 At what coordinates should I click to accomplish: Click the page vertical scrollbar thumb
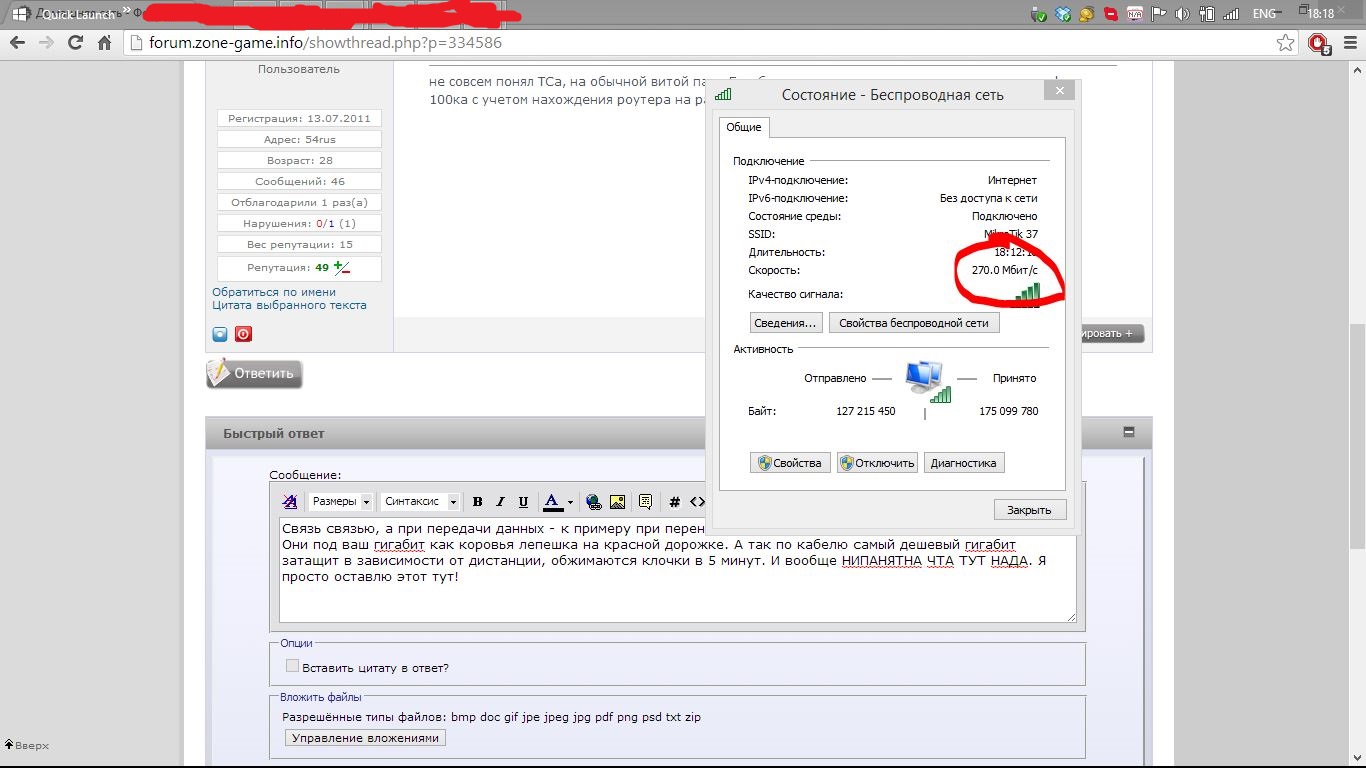click(x=1357, y=435)
